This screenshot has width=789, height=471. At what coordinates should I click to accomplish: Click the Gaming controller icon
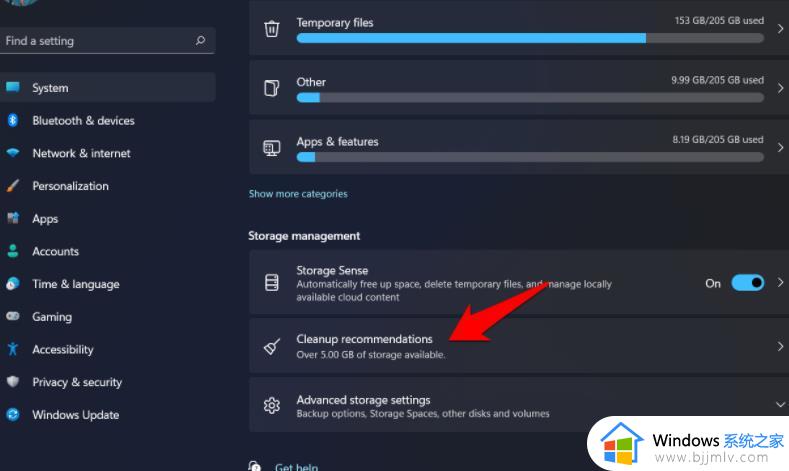[x=13, y=317]
